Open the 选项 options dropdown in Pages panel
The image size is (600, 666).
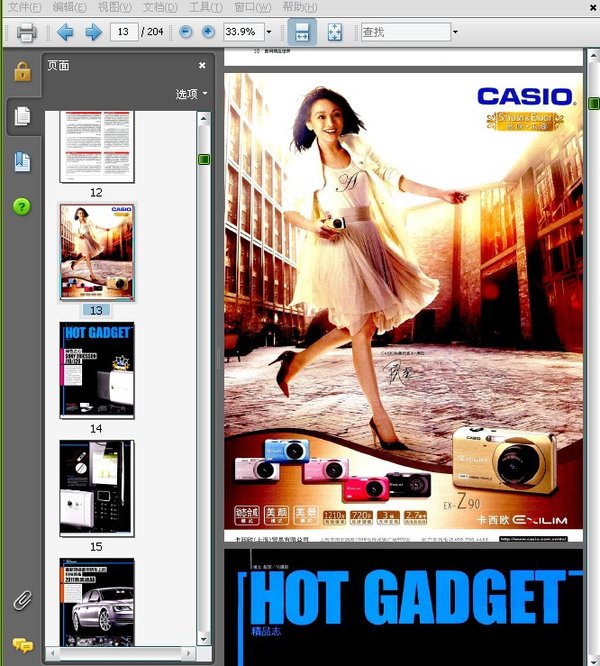coord(192,93)
